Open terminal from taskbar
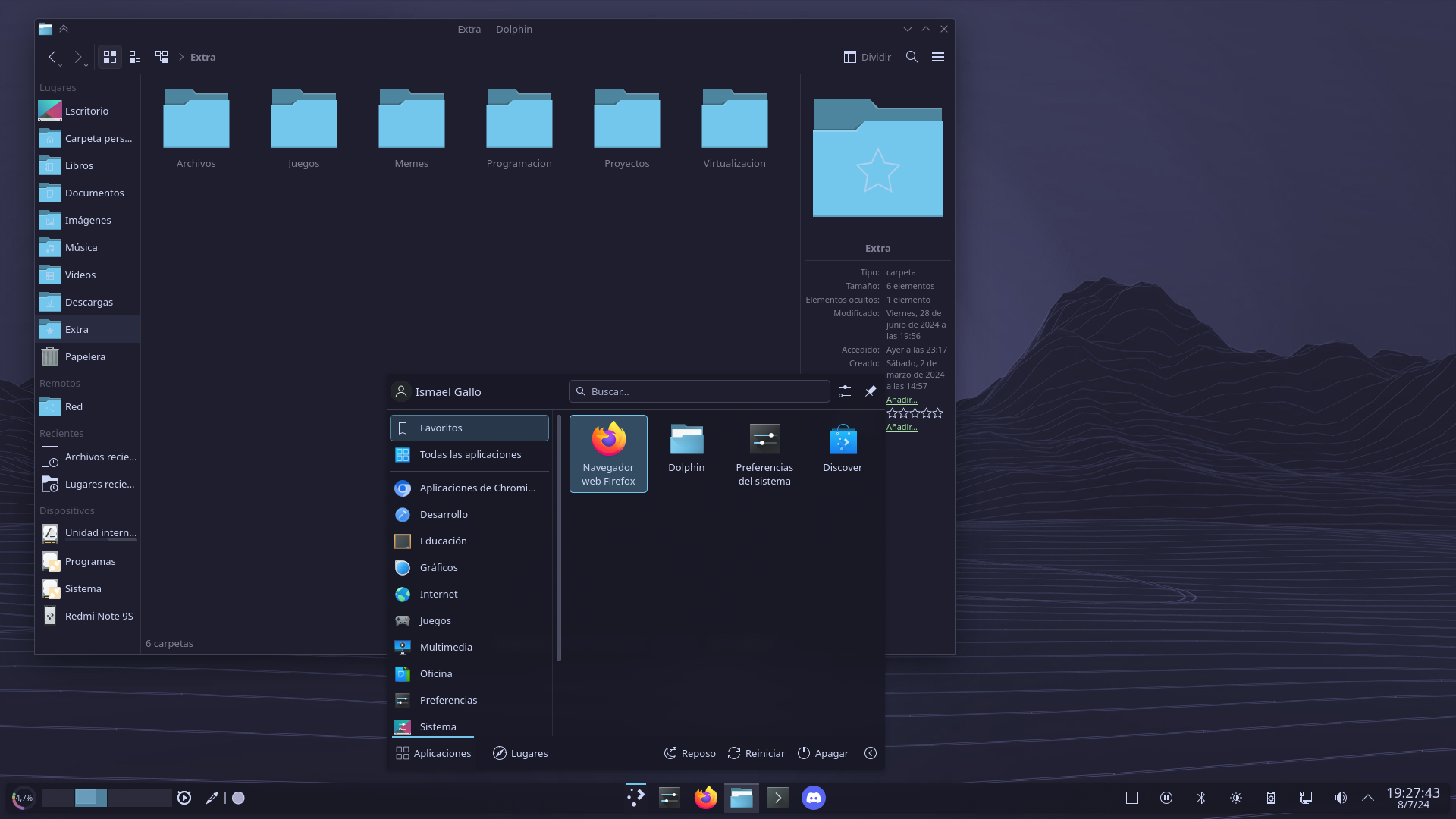This screenshot has height=819, width=1456. pyautogui.click(x=778, y=798)
